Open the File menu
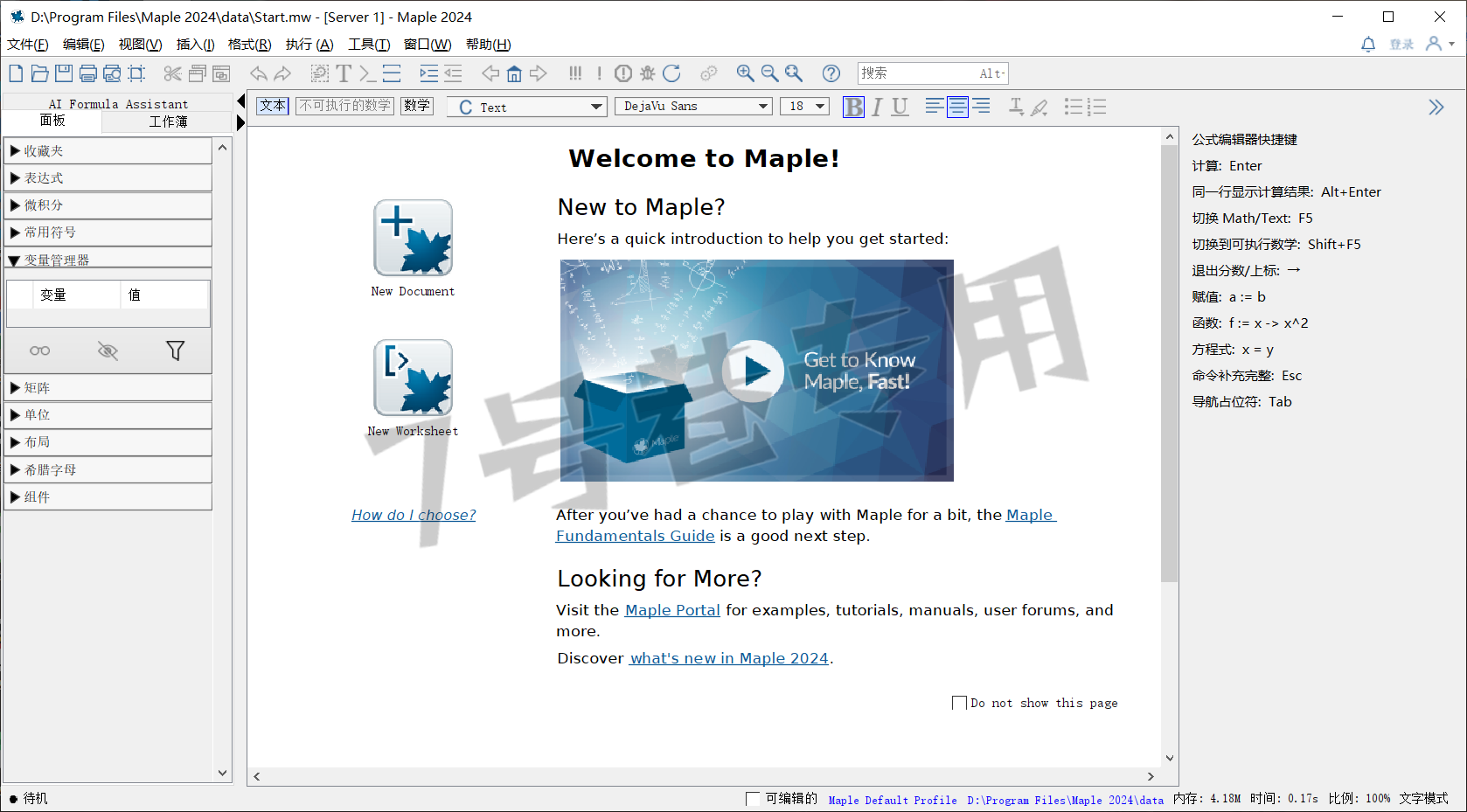This screenshot has width=1467, height=812. point(28,45)
